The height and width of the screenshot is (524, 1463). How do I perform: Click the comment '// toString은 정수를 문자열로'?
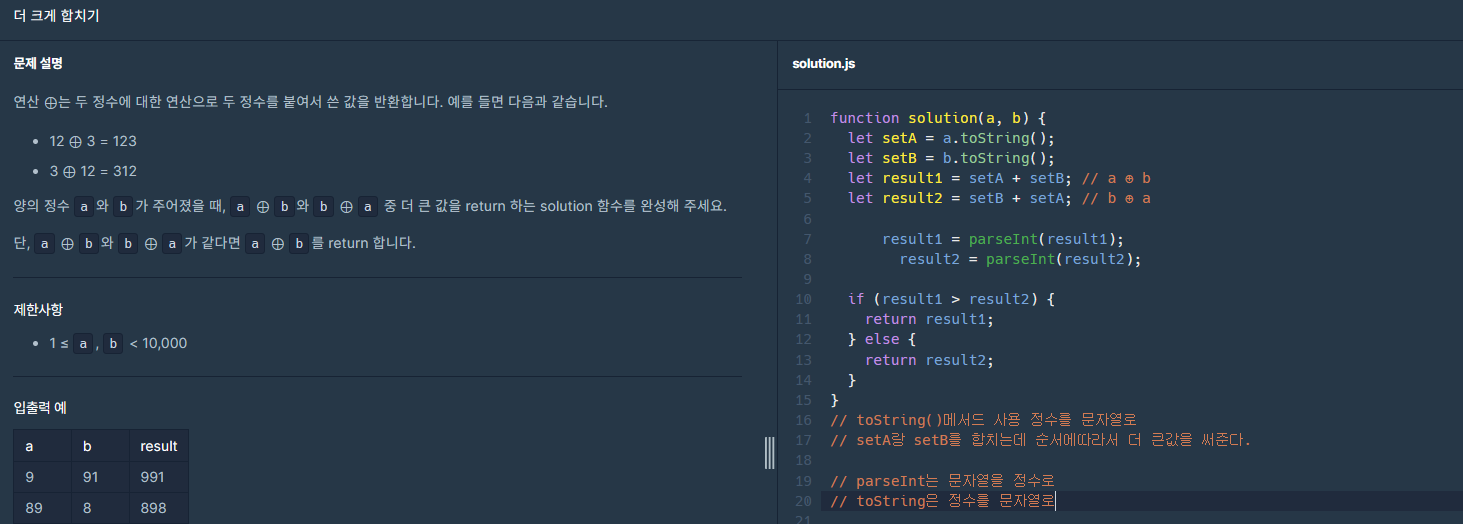tap(942, 501)
